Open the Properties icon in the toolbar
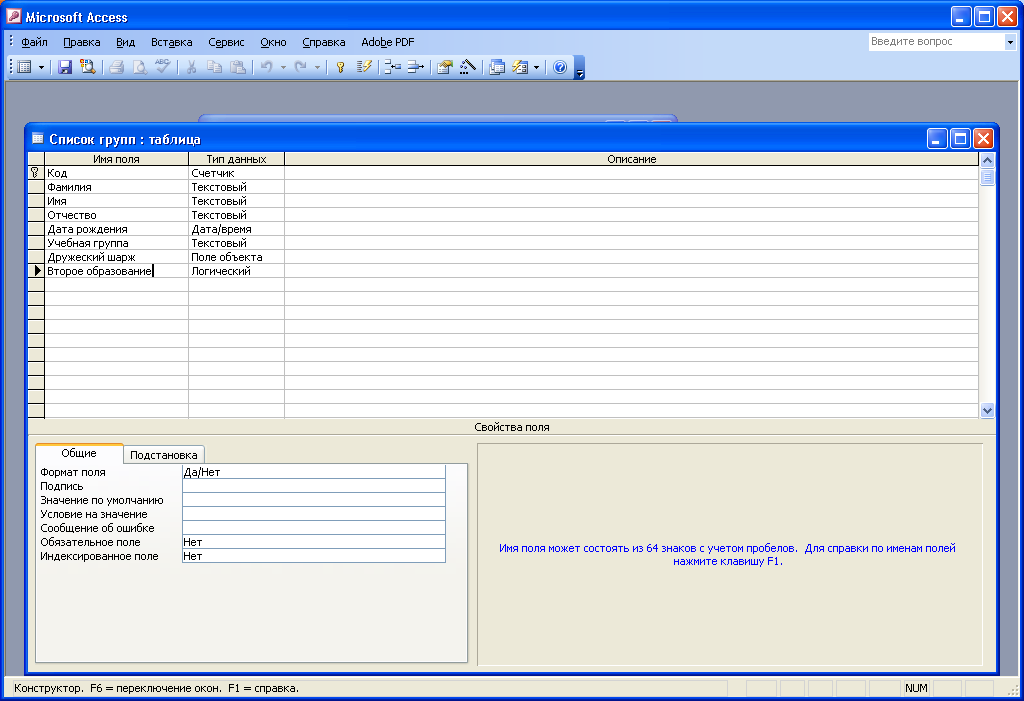This screenshot has height=701, width=1024. (x=445, y=67)
